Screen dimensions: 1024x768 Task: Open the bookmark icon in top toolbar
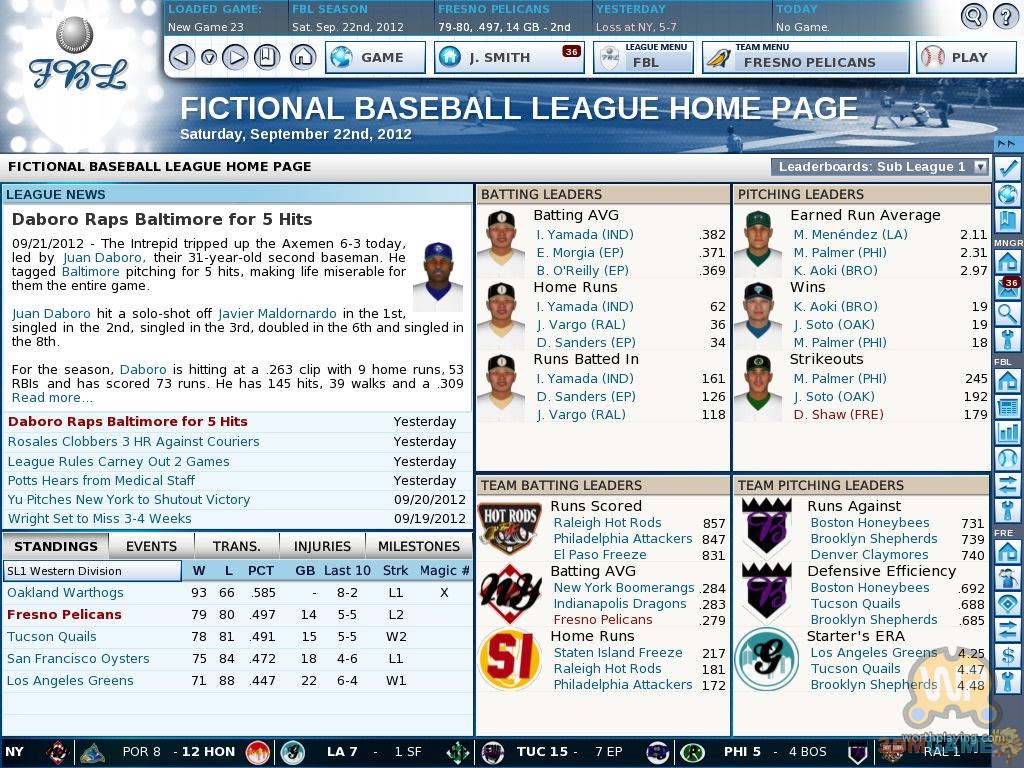click(266, 57)
